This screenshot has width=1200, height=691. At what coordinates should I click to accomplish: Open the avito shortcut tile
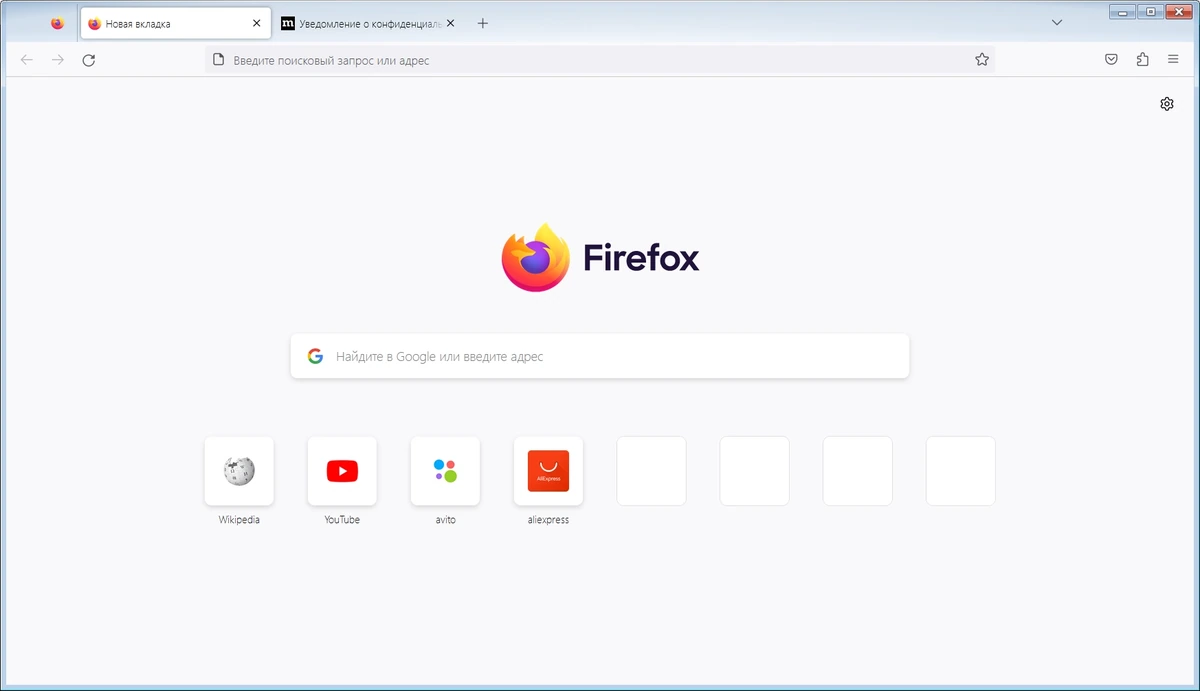pyautogui.click(x=445, y=470)
